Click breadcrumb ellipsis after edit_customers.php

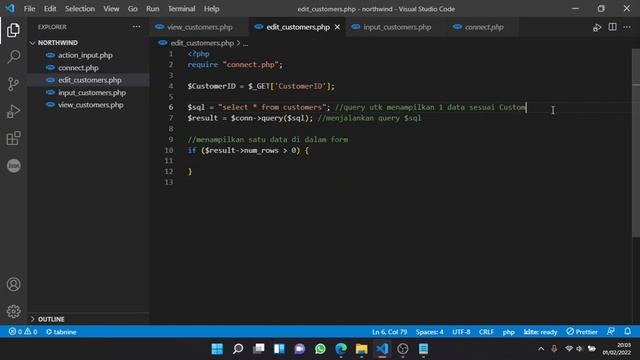(x=245, y=43)
